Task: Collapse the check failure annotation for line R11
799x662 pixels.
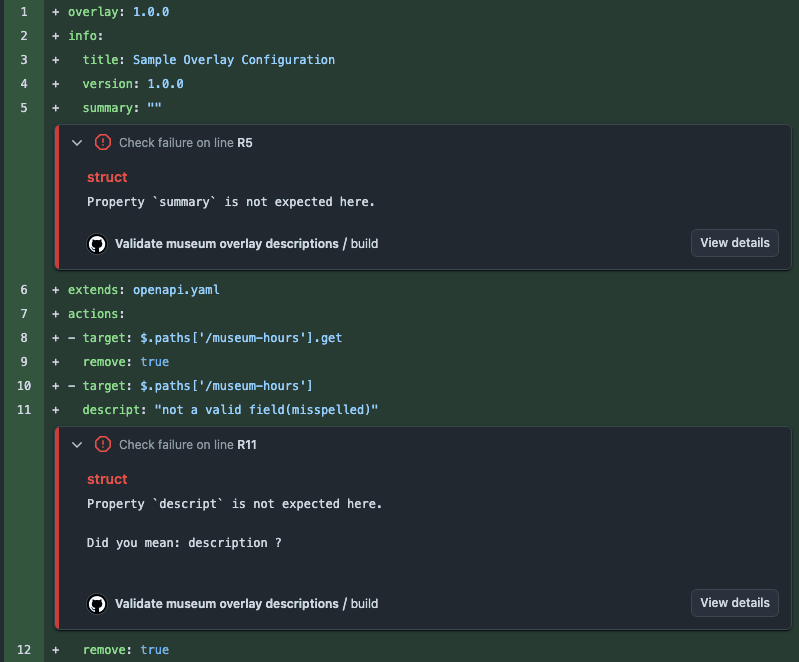Action: pyautogui.click(x=77, y=445)
